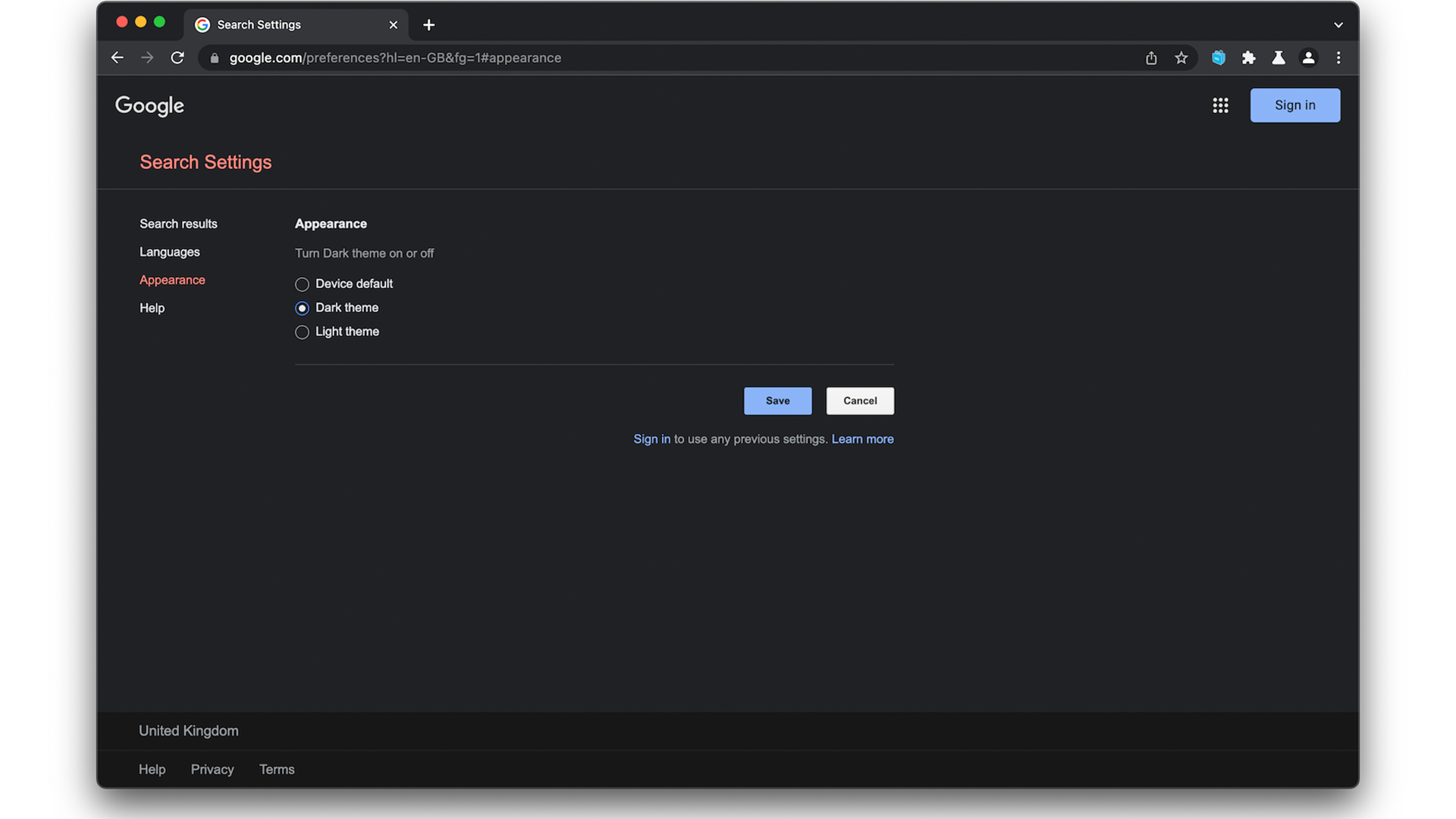Open Help in the settings sidebar

pos(152,308)
